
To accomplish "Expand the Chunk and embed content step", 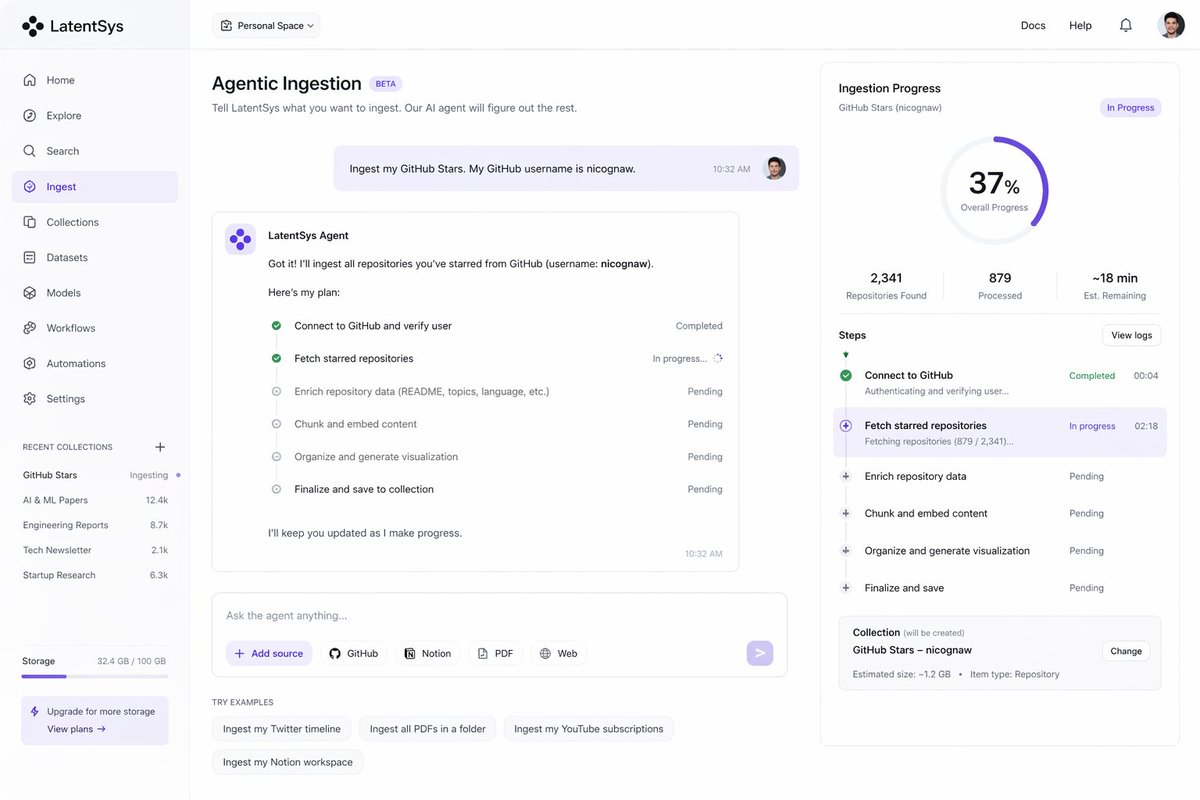I will [846, 513].
